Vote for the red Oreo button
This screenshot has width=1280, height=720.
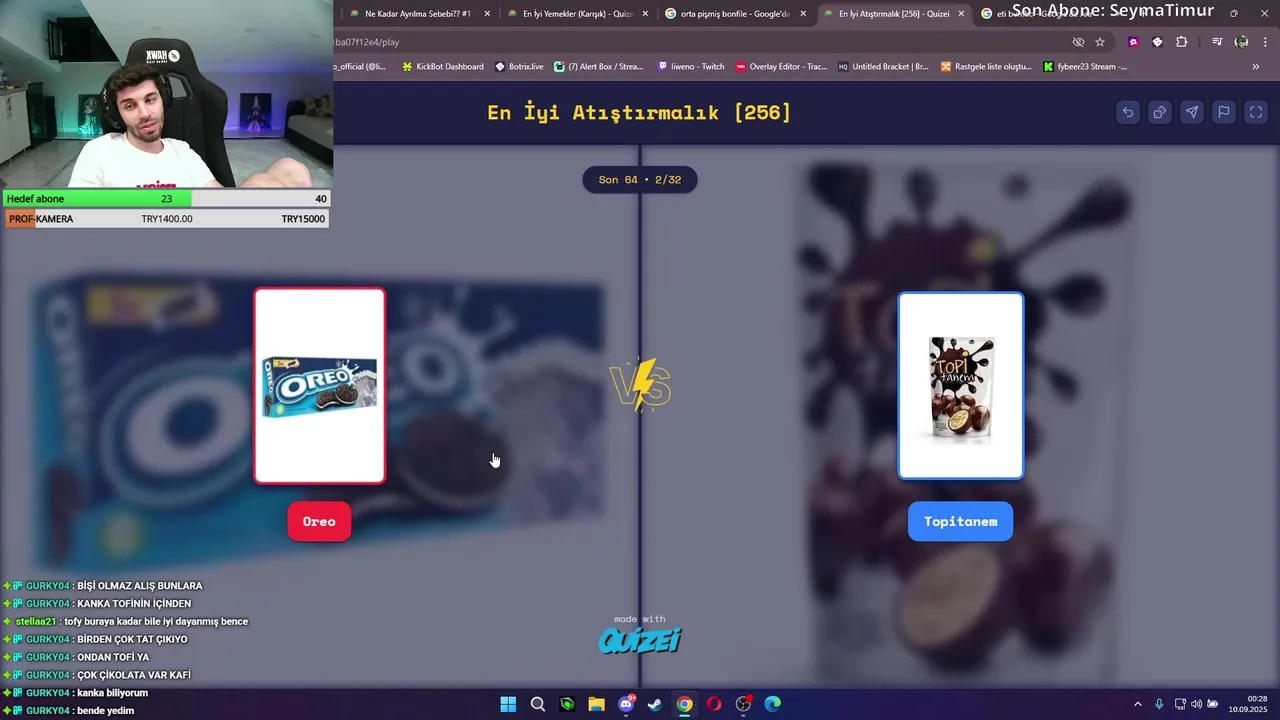pos(319,521)
